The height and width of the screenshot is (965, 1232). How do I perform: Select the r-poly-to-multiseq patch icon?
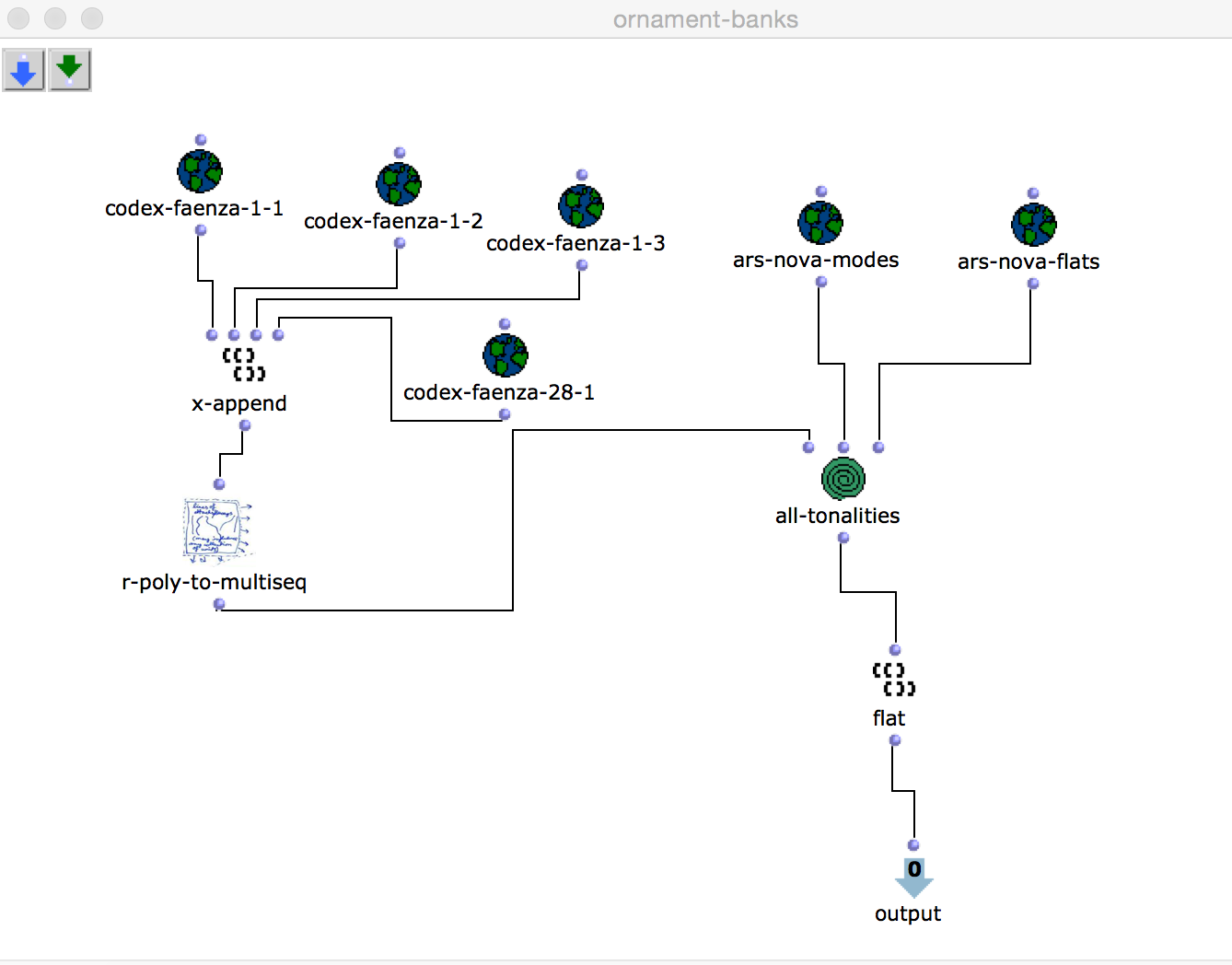click(217, 529)
